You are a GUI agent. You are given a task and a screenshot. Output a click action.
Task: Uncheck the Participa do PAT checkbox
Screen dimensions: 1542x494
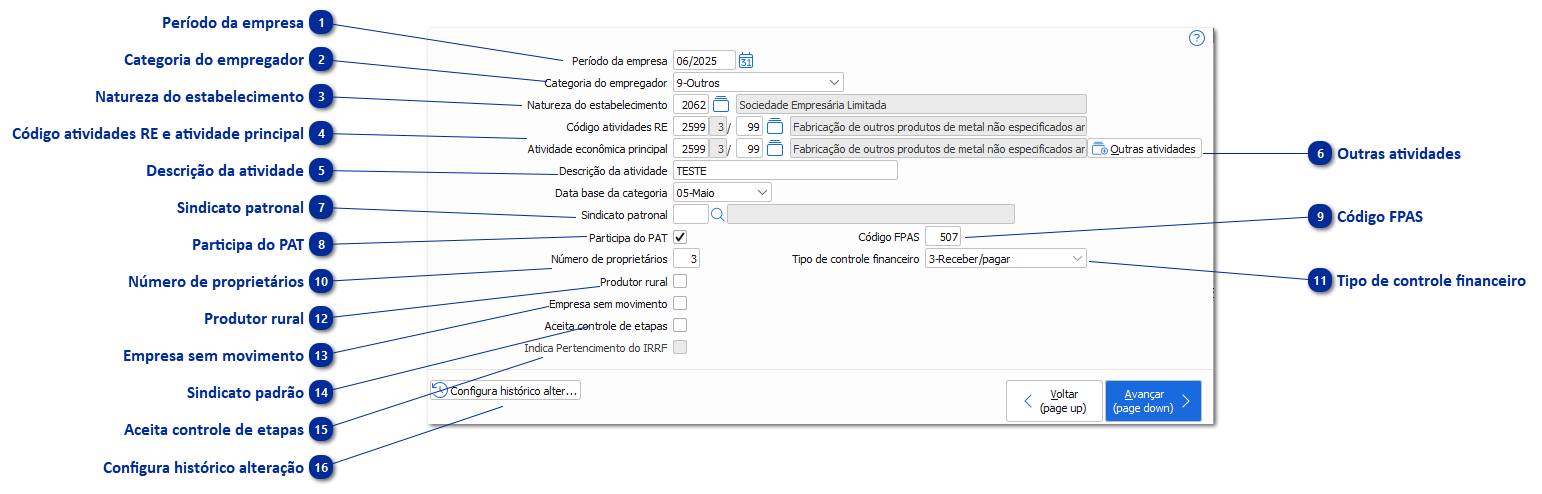pyautogui.click(x=680, y=237)
